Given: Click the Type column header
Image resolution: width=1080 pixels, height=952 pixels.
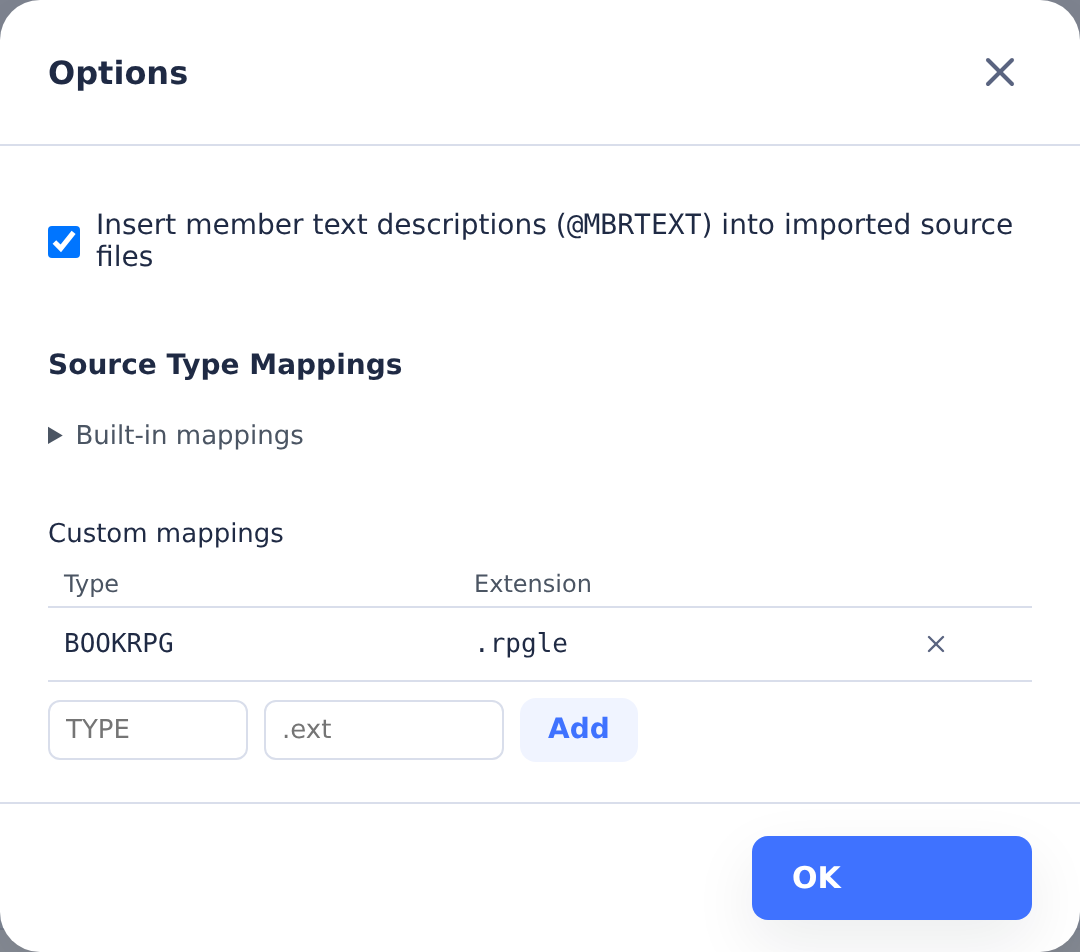Looking at the screenshot, I should click(x=91, y=584).
